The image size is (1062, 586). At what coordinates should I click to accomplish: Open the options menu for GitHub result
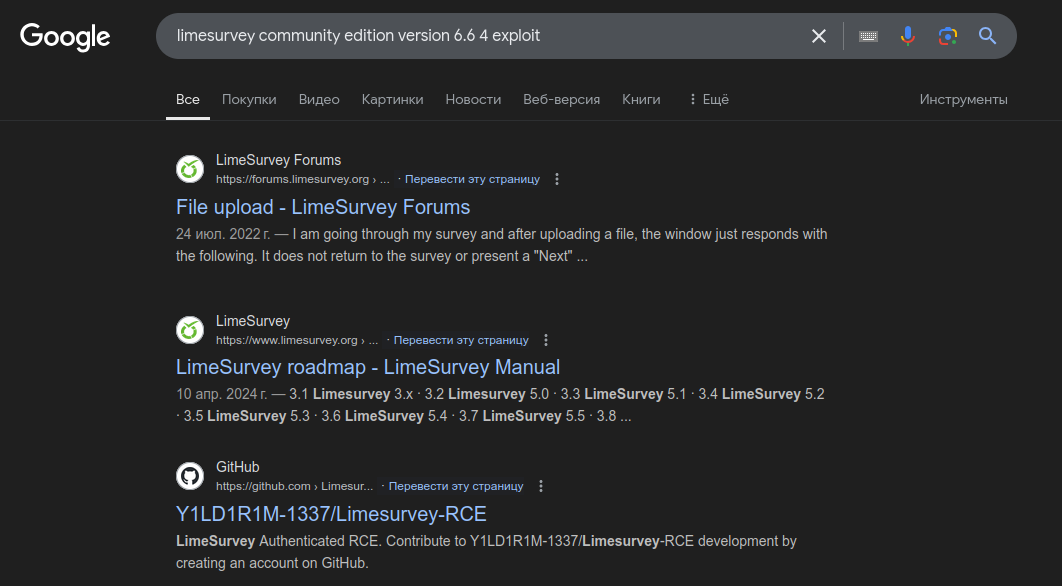(540, 486)
